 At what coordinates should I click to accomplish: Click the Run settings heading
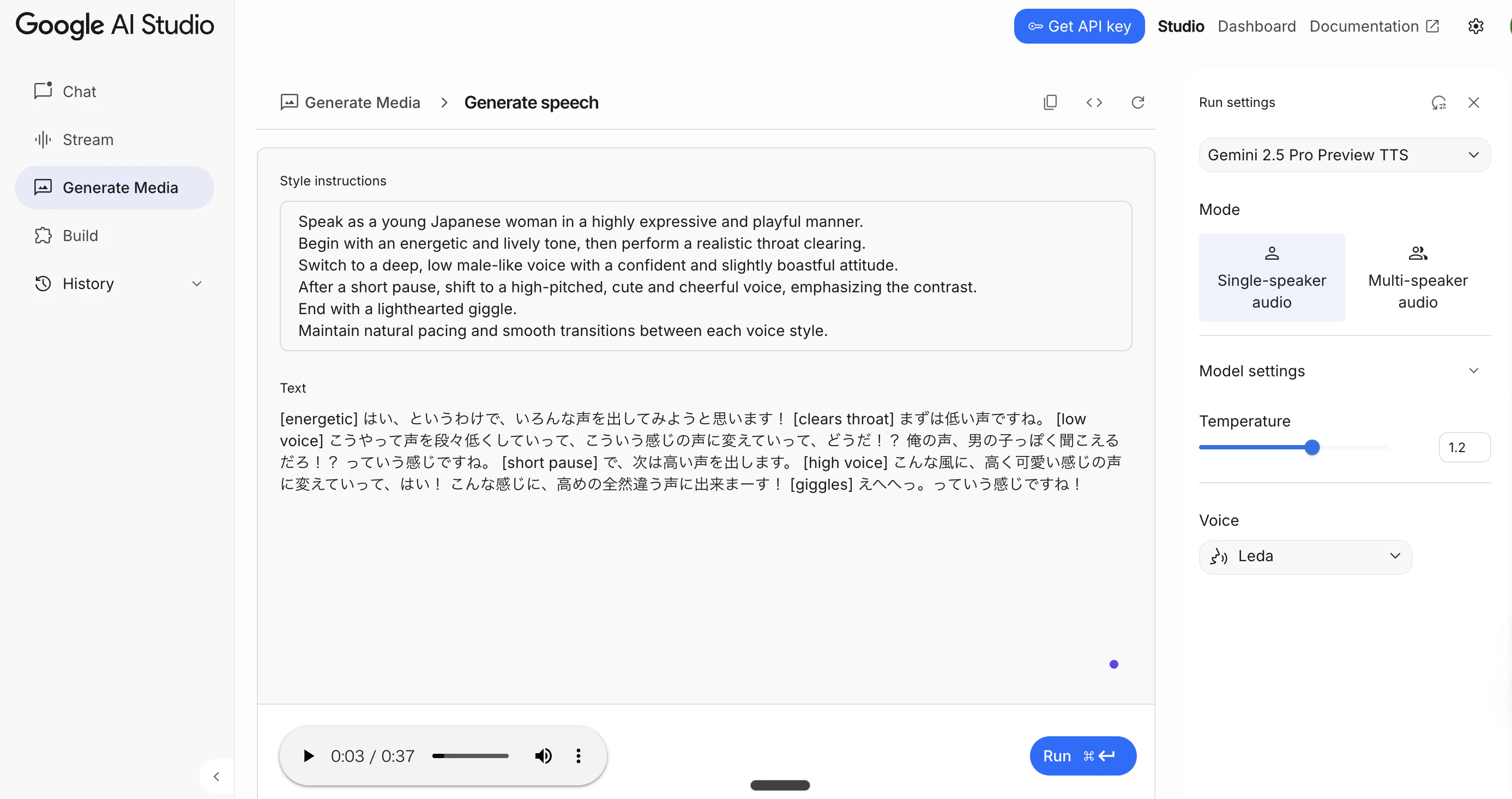pyautogui.click(x=1237, y=103)
